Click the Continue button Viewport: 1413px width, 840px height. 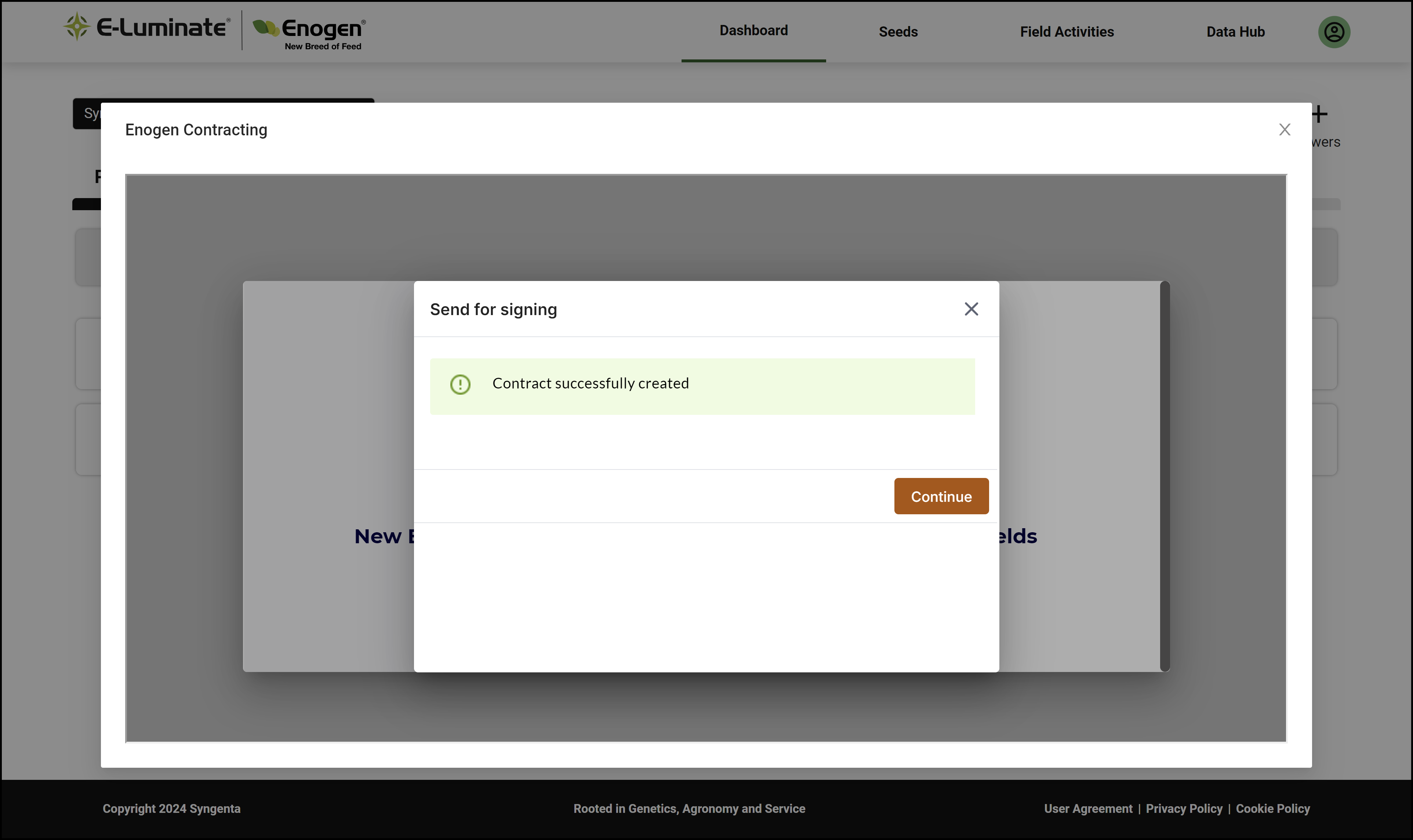(x=941, y=496)
